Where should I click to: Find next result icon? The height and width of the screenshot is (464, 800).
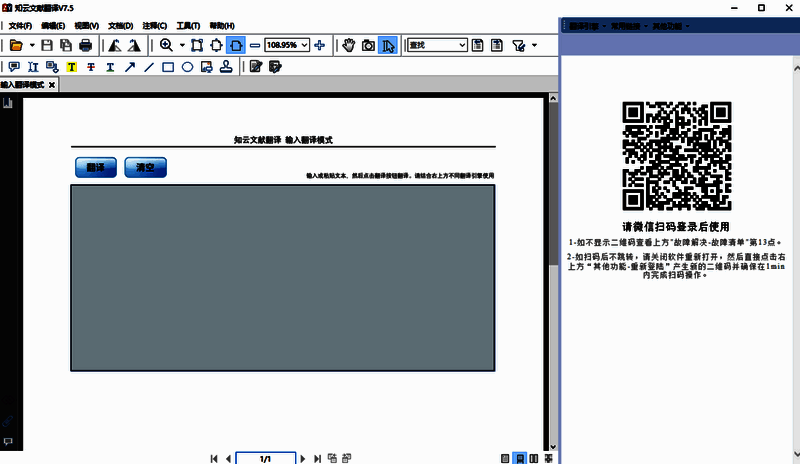pyautogui.click(x=497, y=45)
